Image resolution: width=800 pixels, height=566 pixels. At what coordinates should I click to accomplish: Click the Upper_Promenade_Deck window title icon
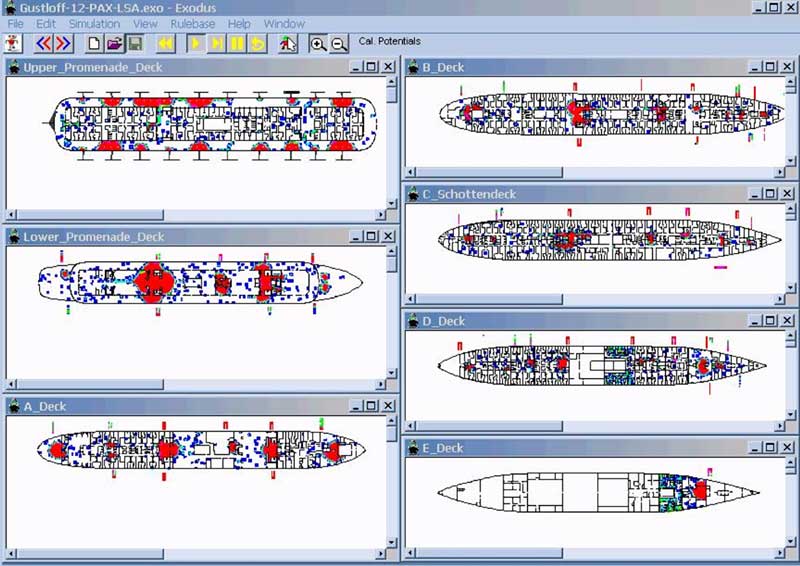pos(14,67)
